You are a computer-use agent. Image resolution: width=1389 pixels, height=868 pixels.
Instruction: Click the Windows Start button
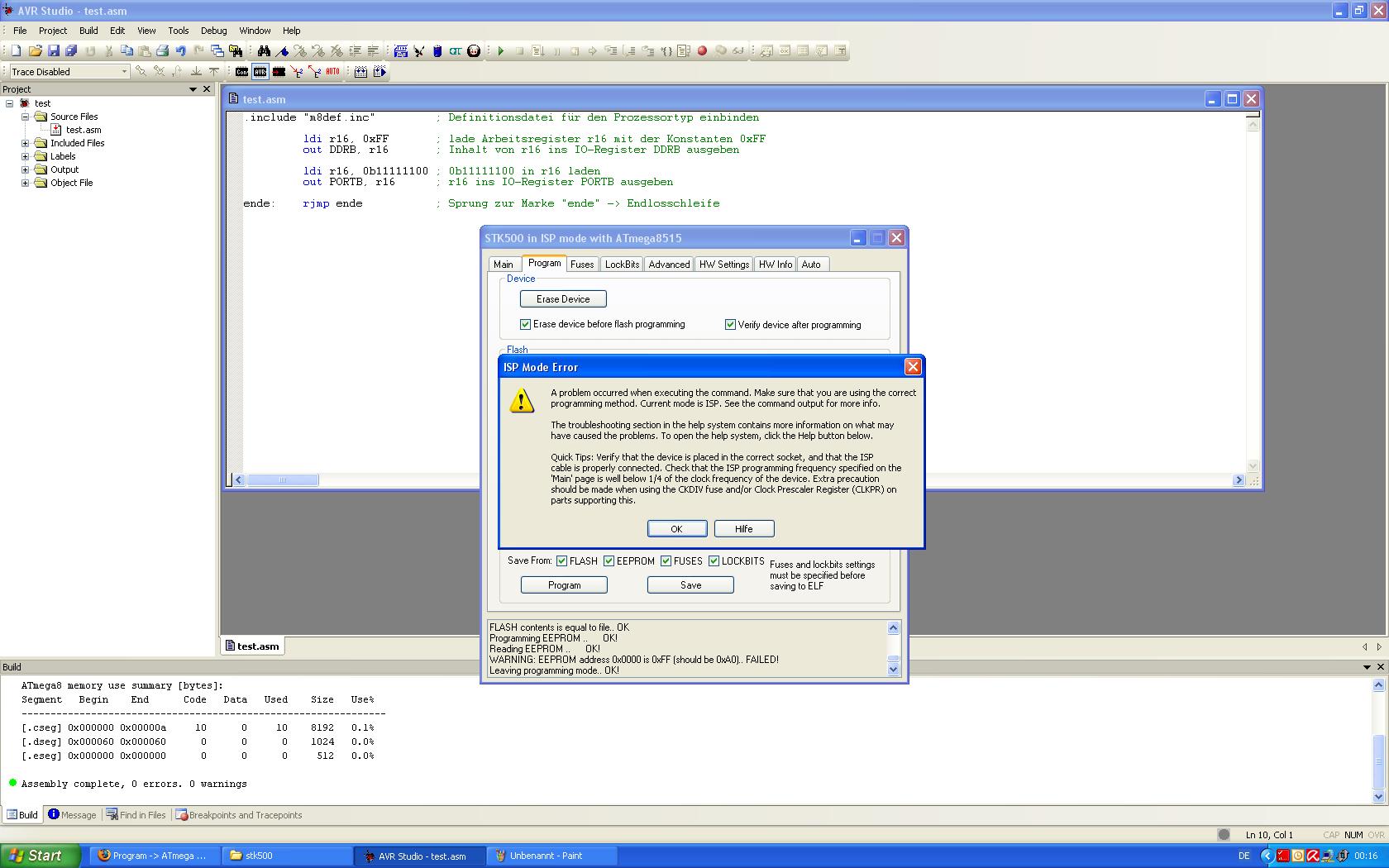(41, 856)
